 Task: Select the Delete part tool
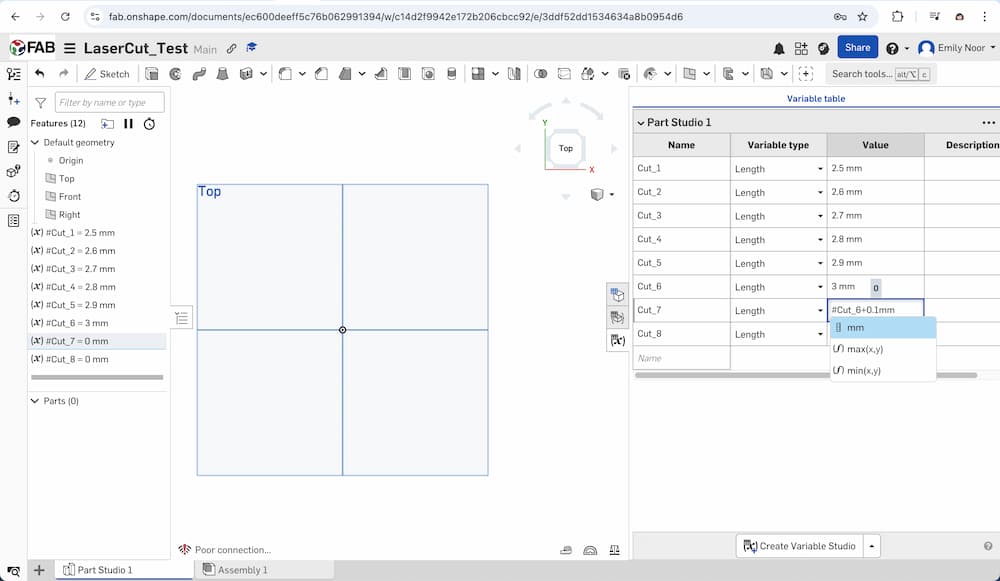pyautogui.click(x=624, y=74)
